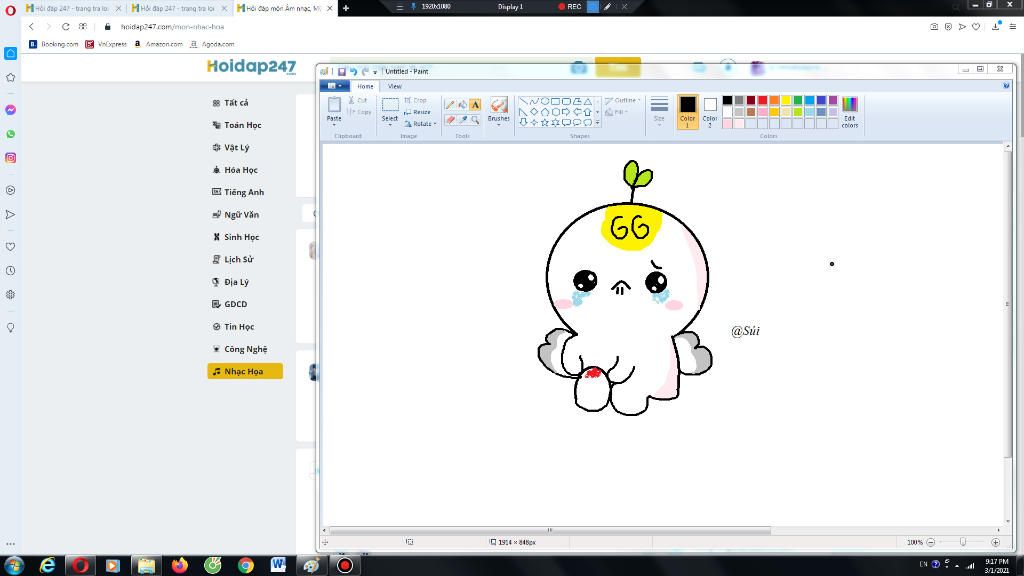Select the Pencil tool in Paint
Viewport: 1024px width, 576px height.
tap(450, 104)
